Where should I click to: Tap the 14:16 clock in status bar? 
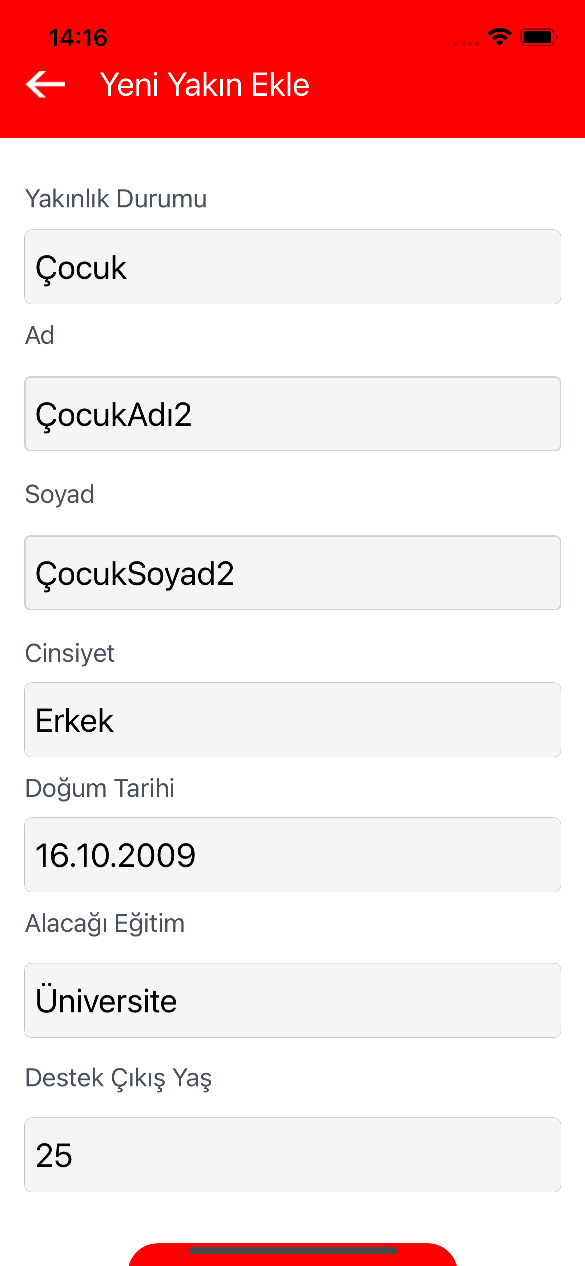tap(78, 38)
